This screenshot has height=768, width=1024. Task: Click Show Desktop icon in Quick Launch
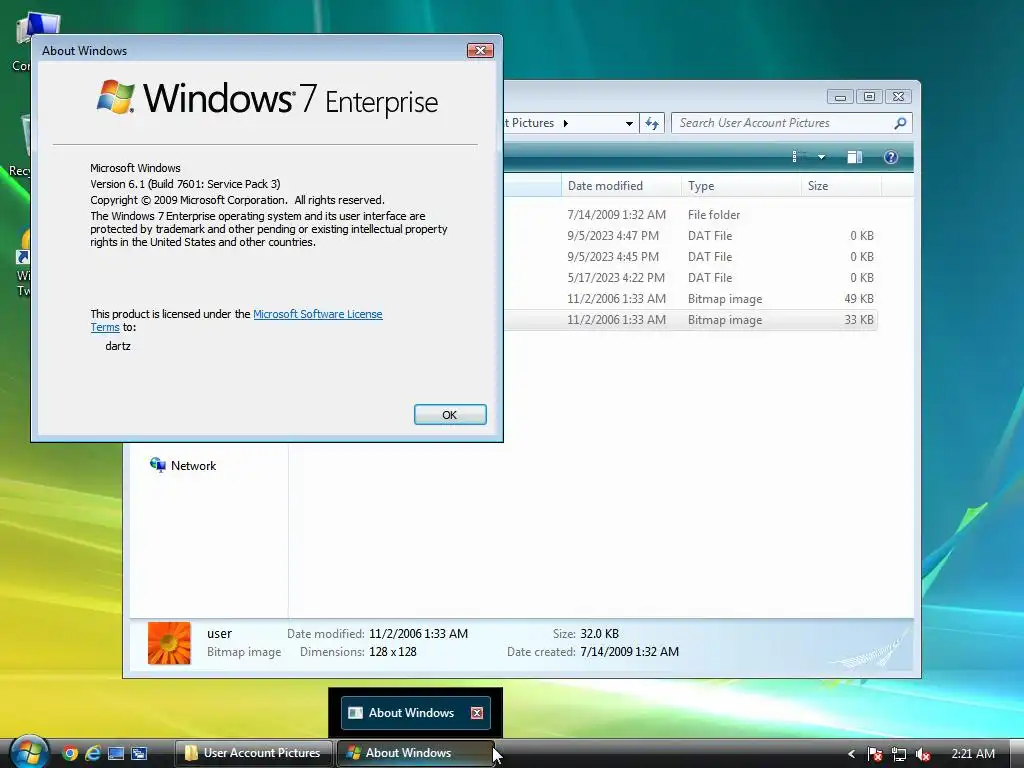116,753
